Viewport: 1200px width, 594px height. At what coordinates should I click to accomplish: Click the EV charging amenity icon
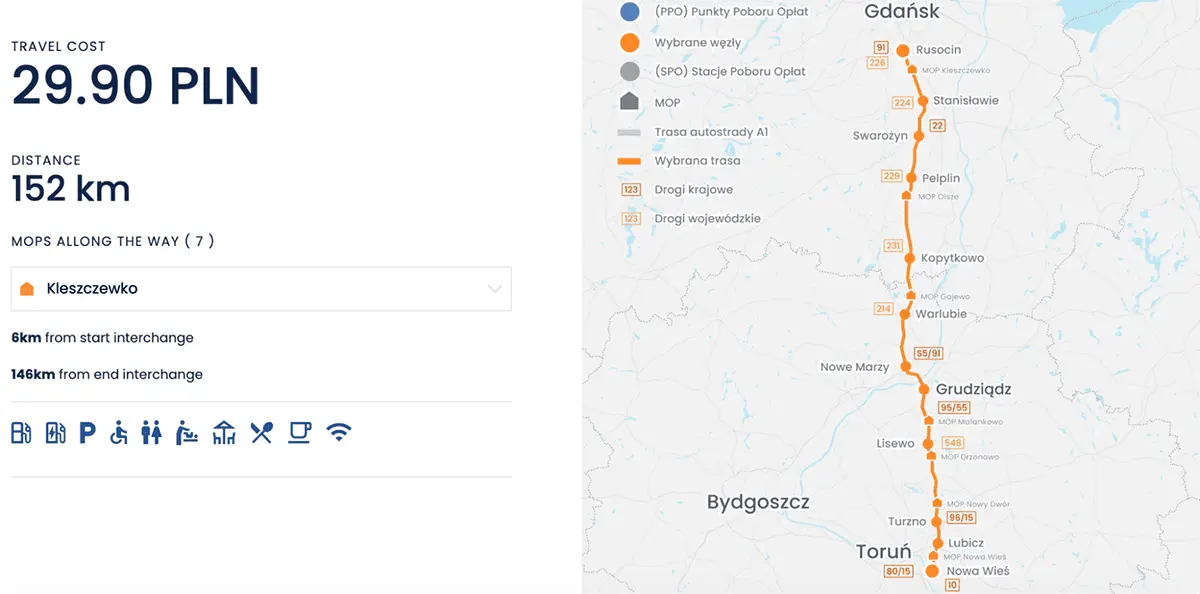[55, 432]
